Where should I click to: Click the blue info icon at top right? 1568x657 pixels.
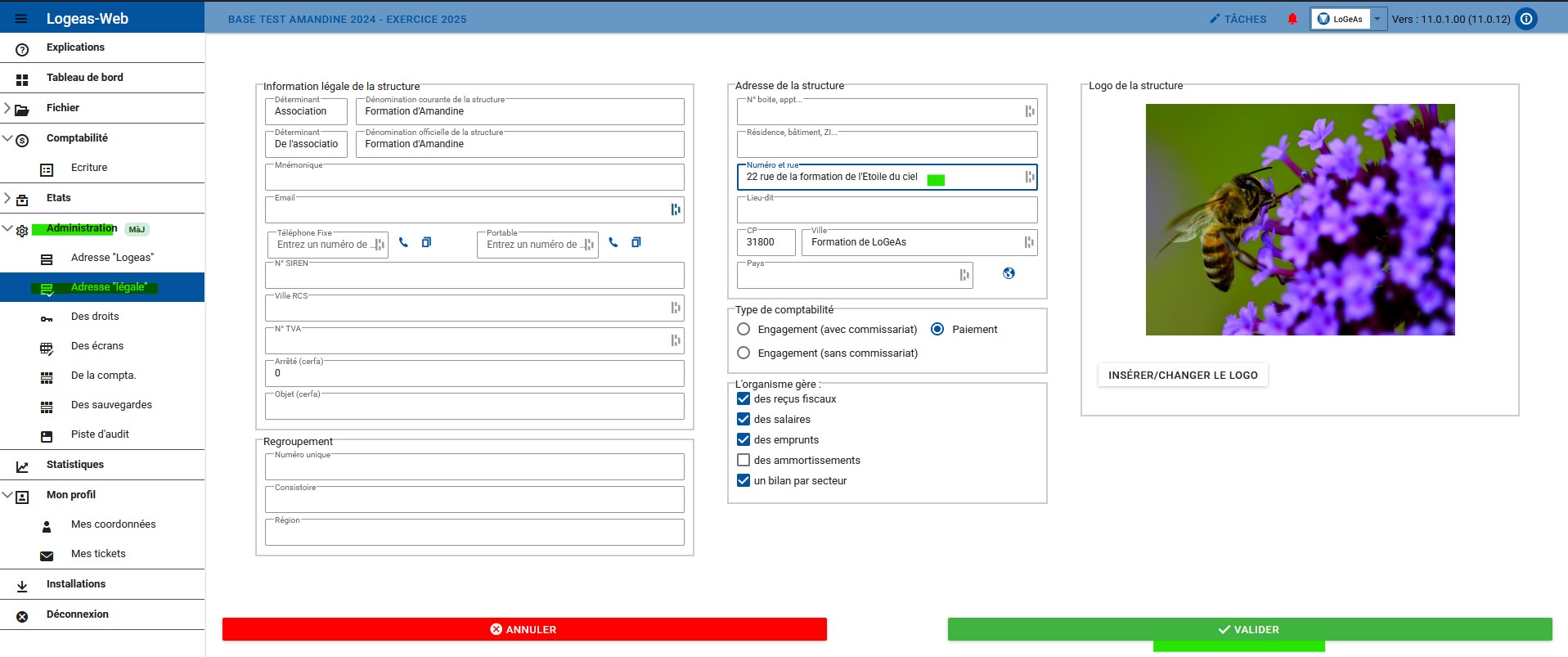point(1526,19)
